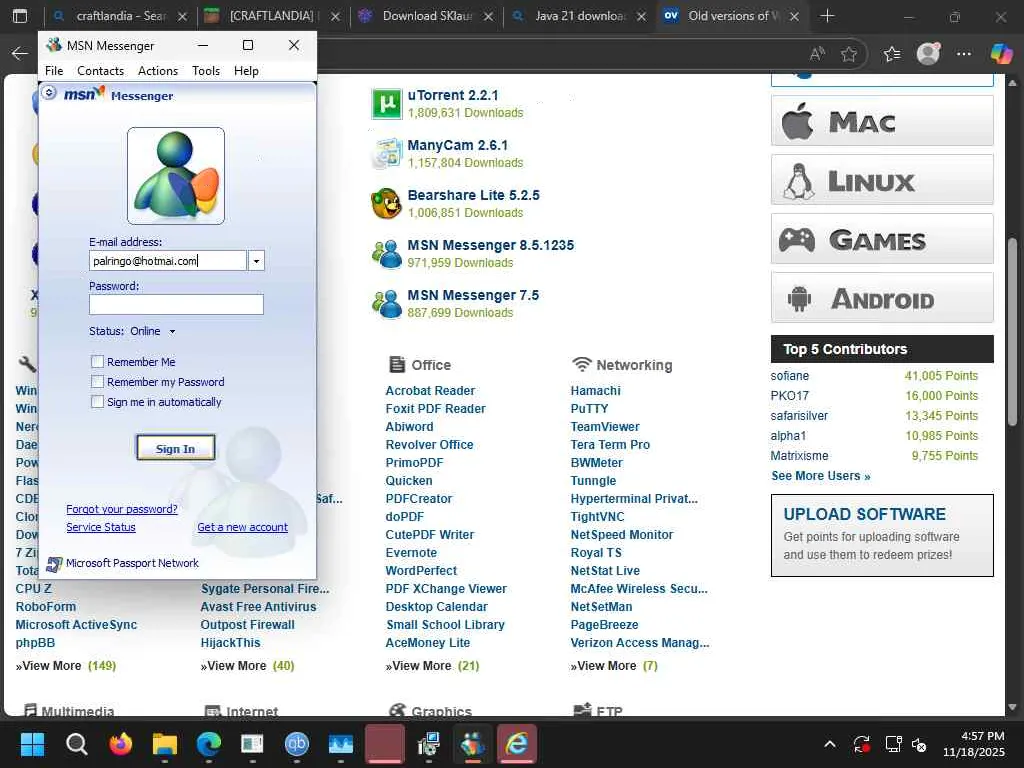Switch to the Download SKlauncher tab
This screenshot has height=768, width=1024.
424,16
